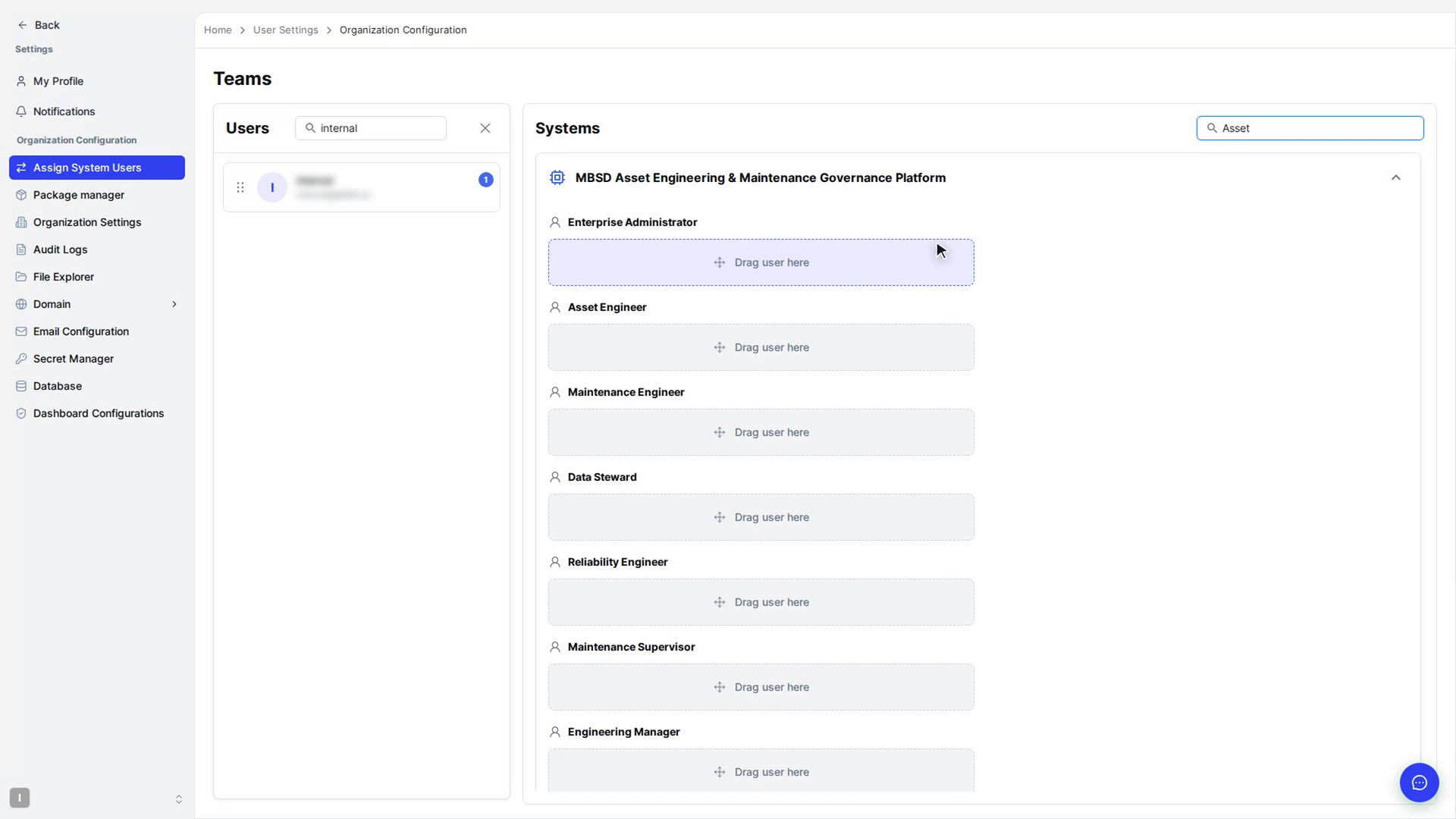Click the Domain globe icon

21,304
